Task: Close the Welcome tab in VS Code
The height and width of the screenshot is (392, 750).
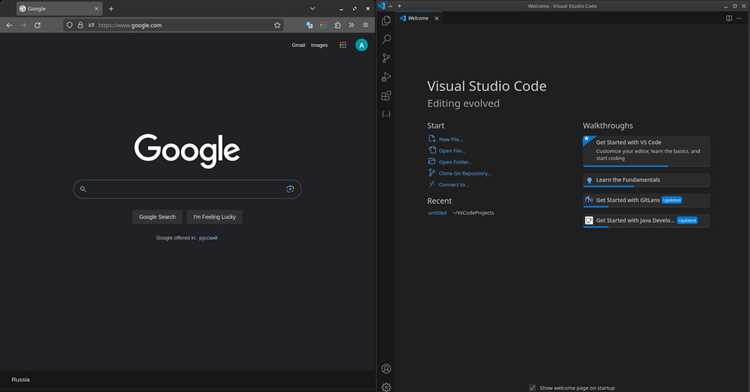Action: coord(437,18)
